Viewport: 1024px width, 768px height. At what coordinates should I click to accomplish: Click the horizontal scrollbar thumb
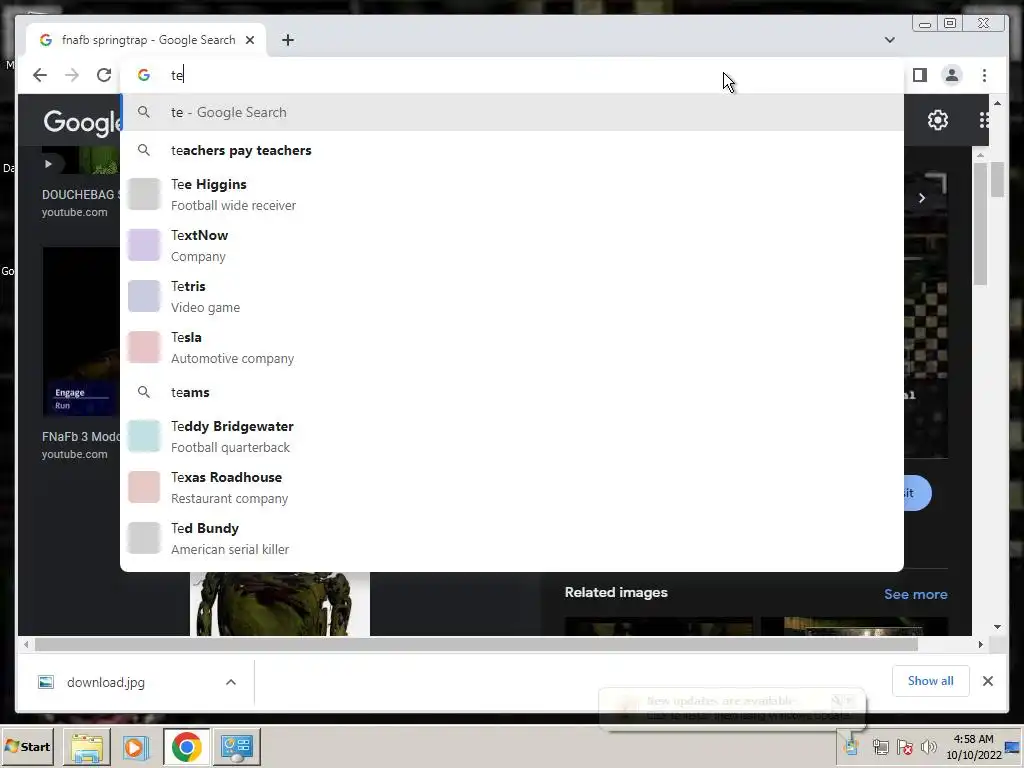[x=476, y=645]
